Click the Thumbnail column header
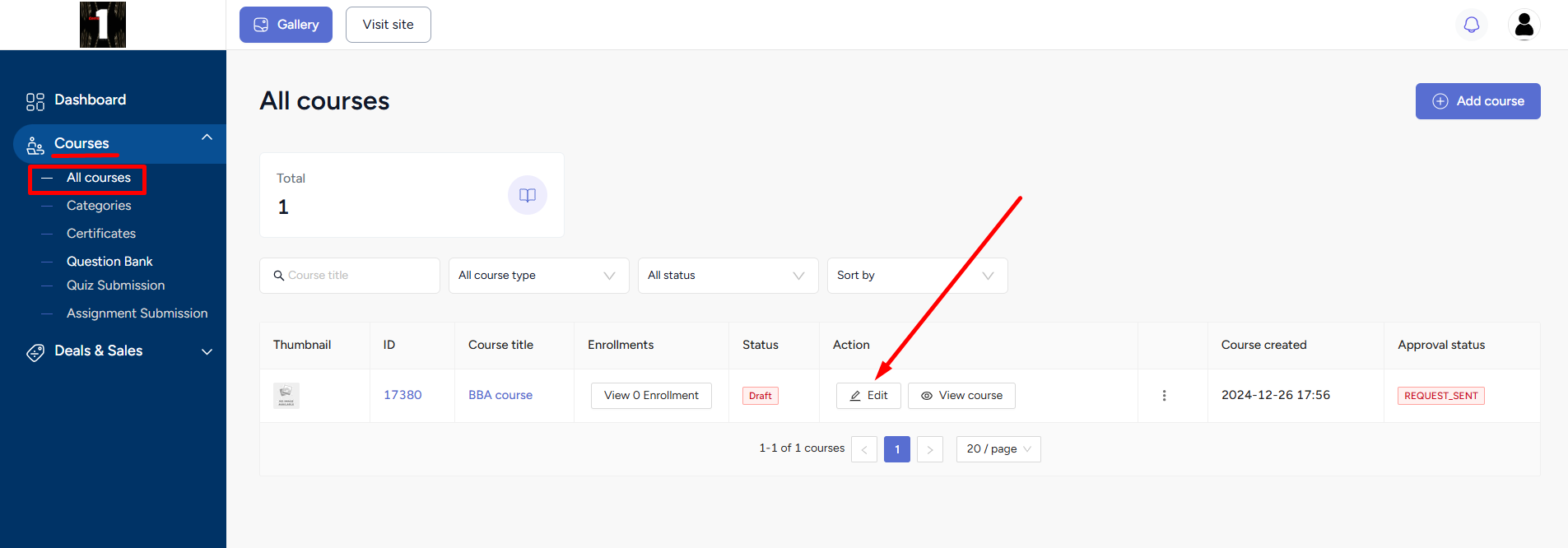This screenshot has width=1568, height=548. tap(302, 345)
